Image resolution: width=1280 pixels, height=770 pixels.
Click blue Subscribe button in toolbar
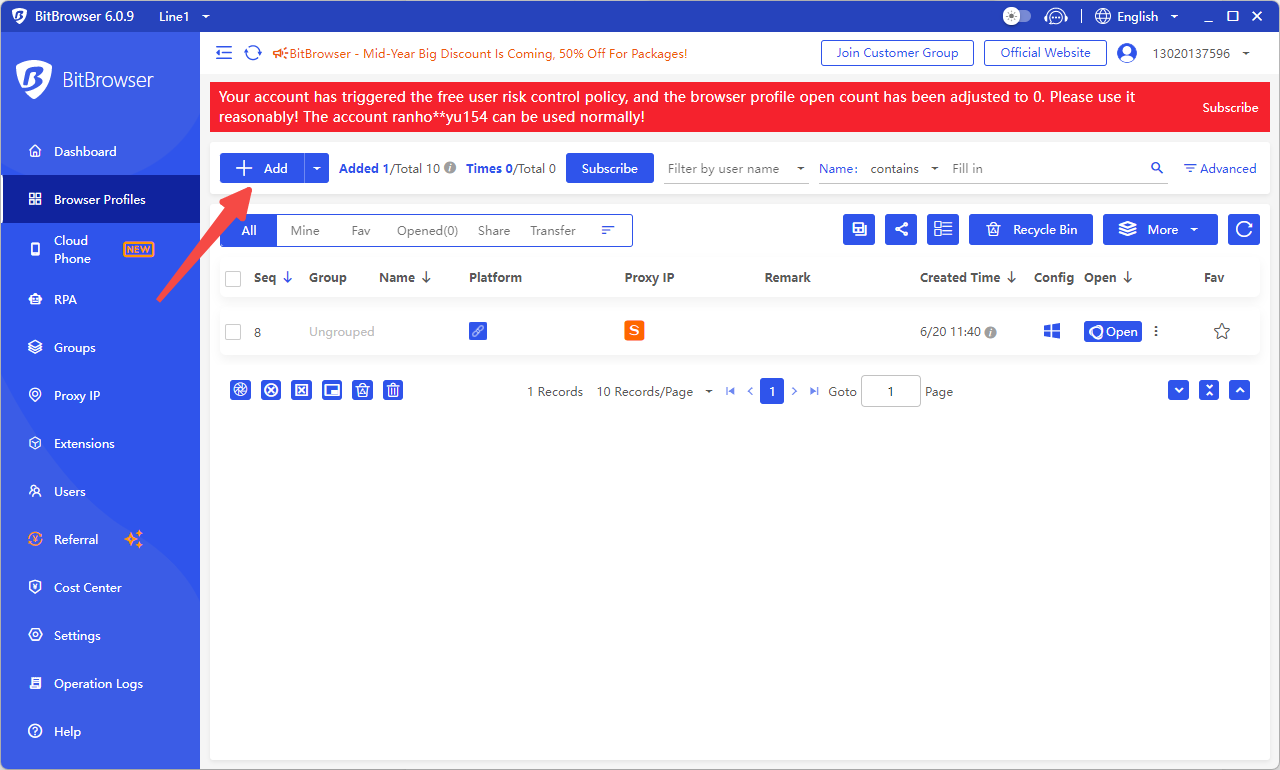coord(610,168)
